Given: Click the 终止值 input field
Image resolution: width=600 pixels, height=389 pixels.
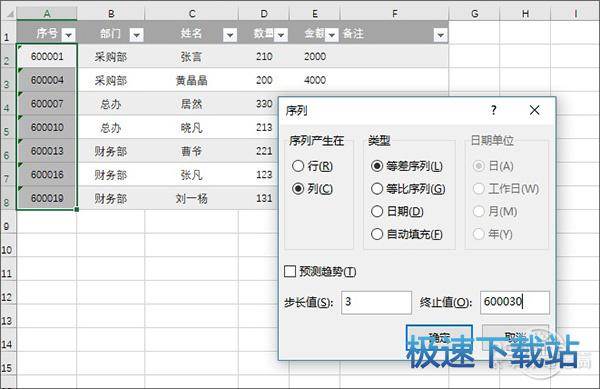Looking at the screenshot, I should tap(515, 303).
